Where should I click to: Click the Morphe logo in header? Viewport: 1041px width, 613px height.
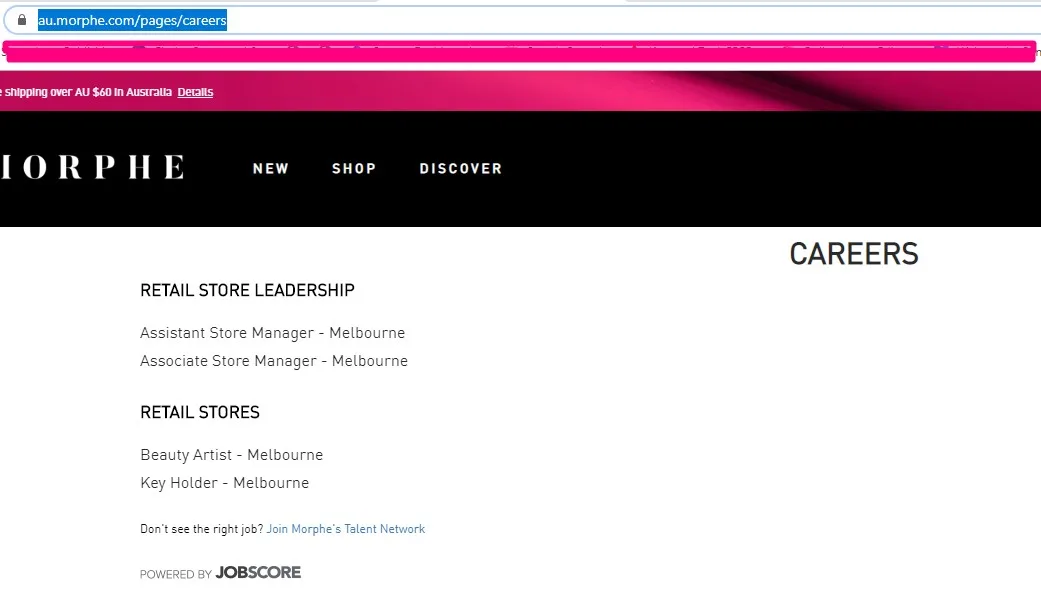tap(92, 168)
